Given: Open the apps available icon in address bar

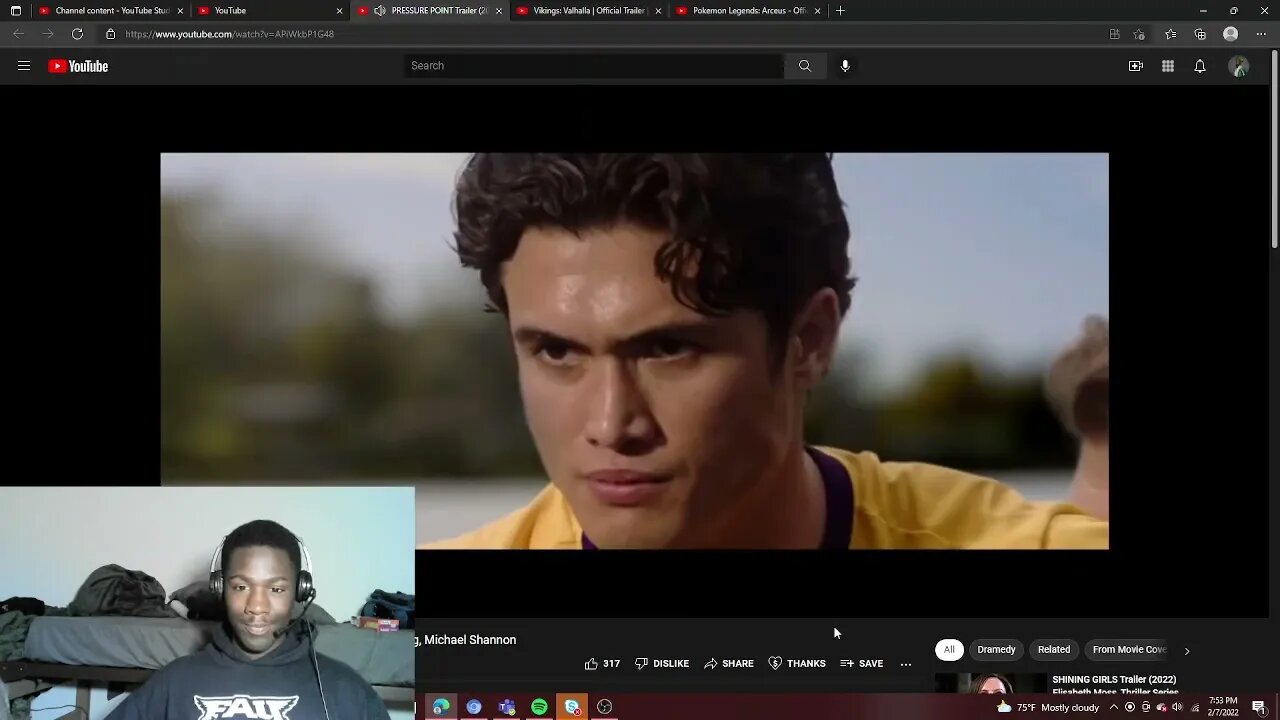Looking at the screenshot, I should pyautogui.click(x=1114, y=34).
